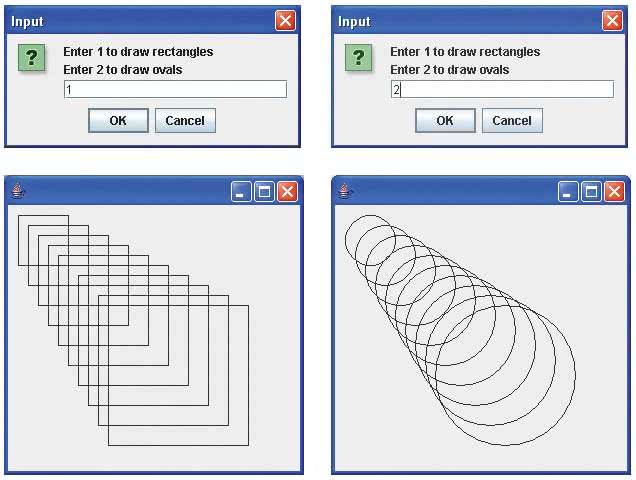Focus the input field containing 1
This screenshot has height=480, width=636.
coord(175,89)
